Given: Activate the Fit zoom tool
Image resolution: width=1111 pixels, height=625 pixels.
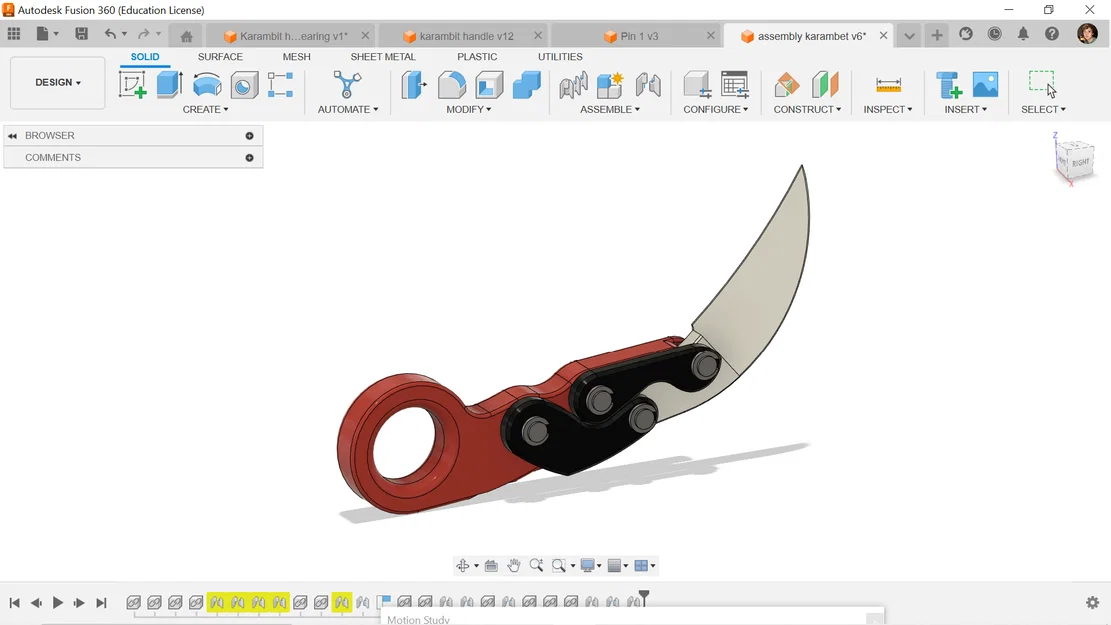Looking at the screenshot, I should [557, 565].
